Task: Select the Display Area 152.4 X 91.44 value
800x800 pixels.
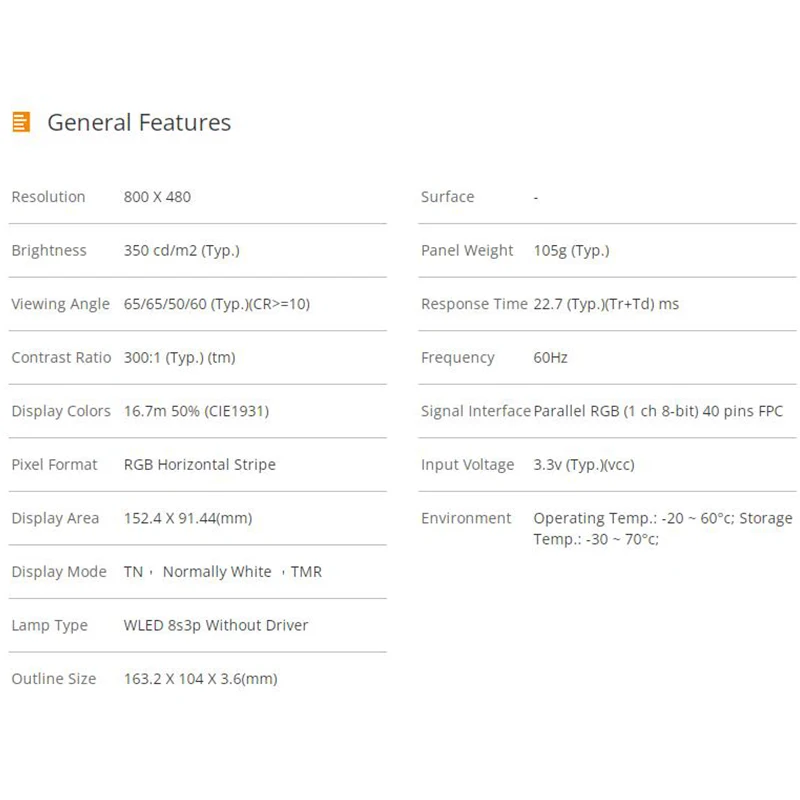Action: click(187, 518)
